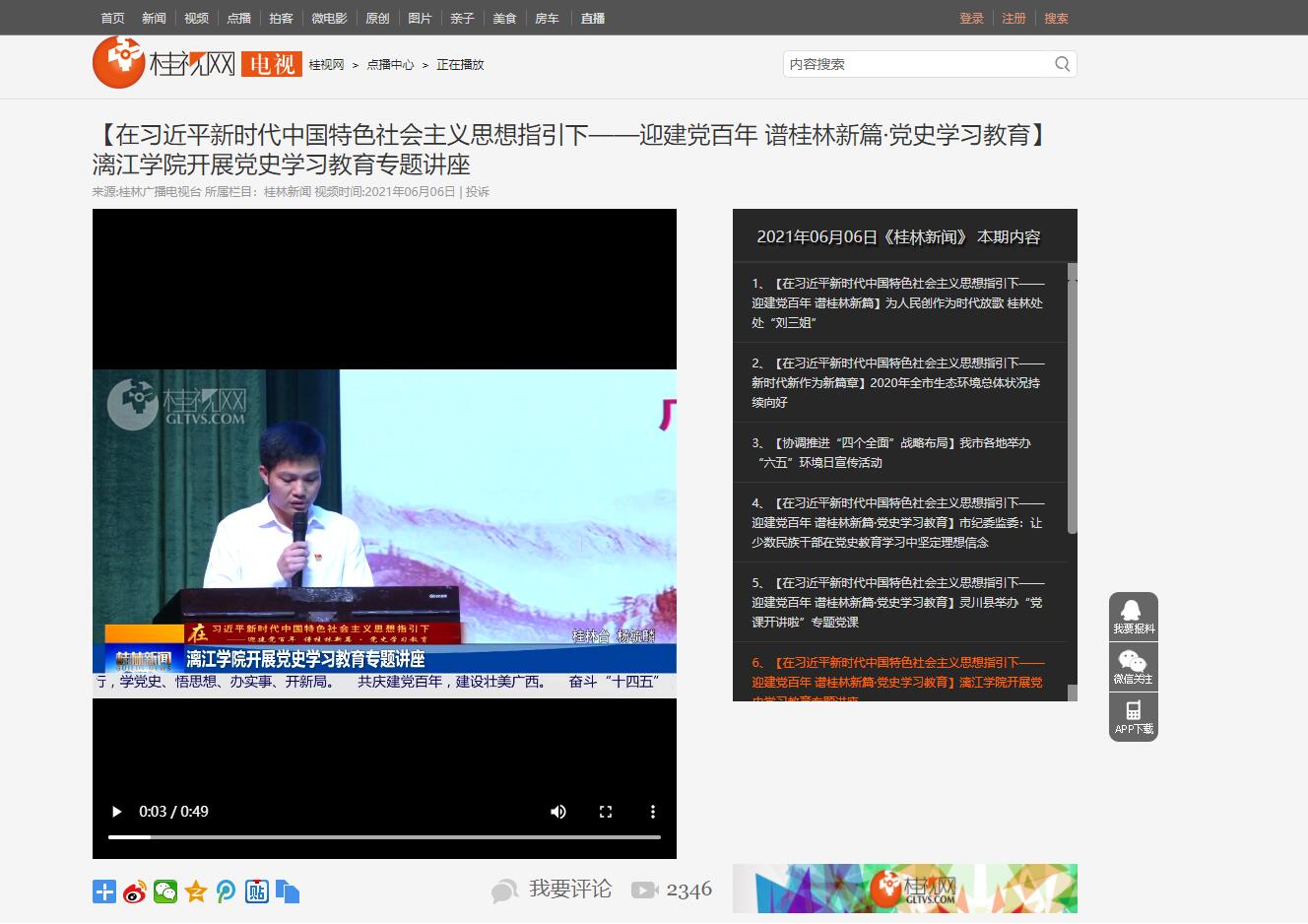1308x924 pixels.
Task: Open more share options plus icon
Action: click(104, 892)
